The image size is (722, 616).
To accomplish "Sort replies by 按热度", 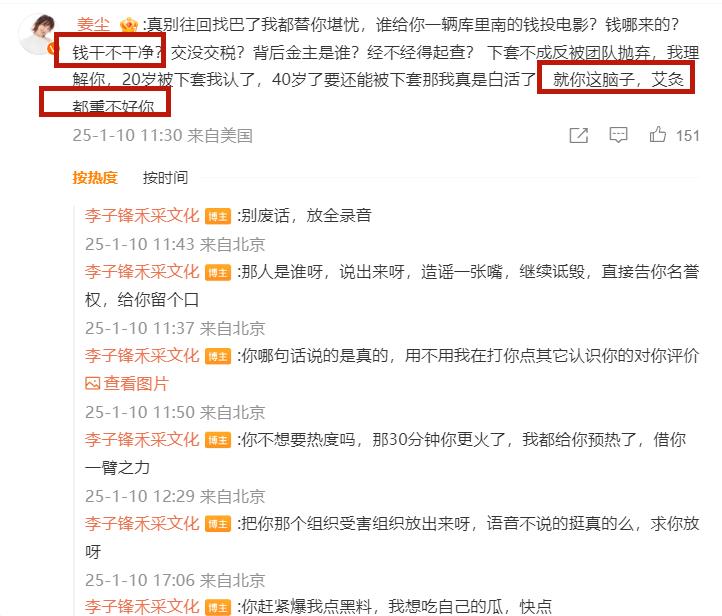I will (95, 178).
